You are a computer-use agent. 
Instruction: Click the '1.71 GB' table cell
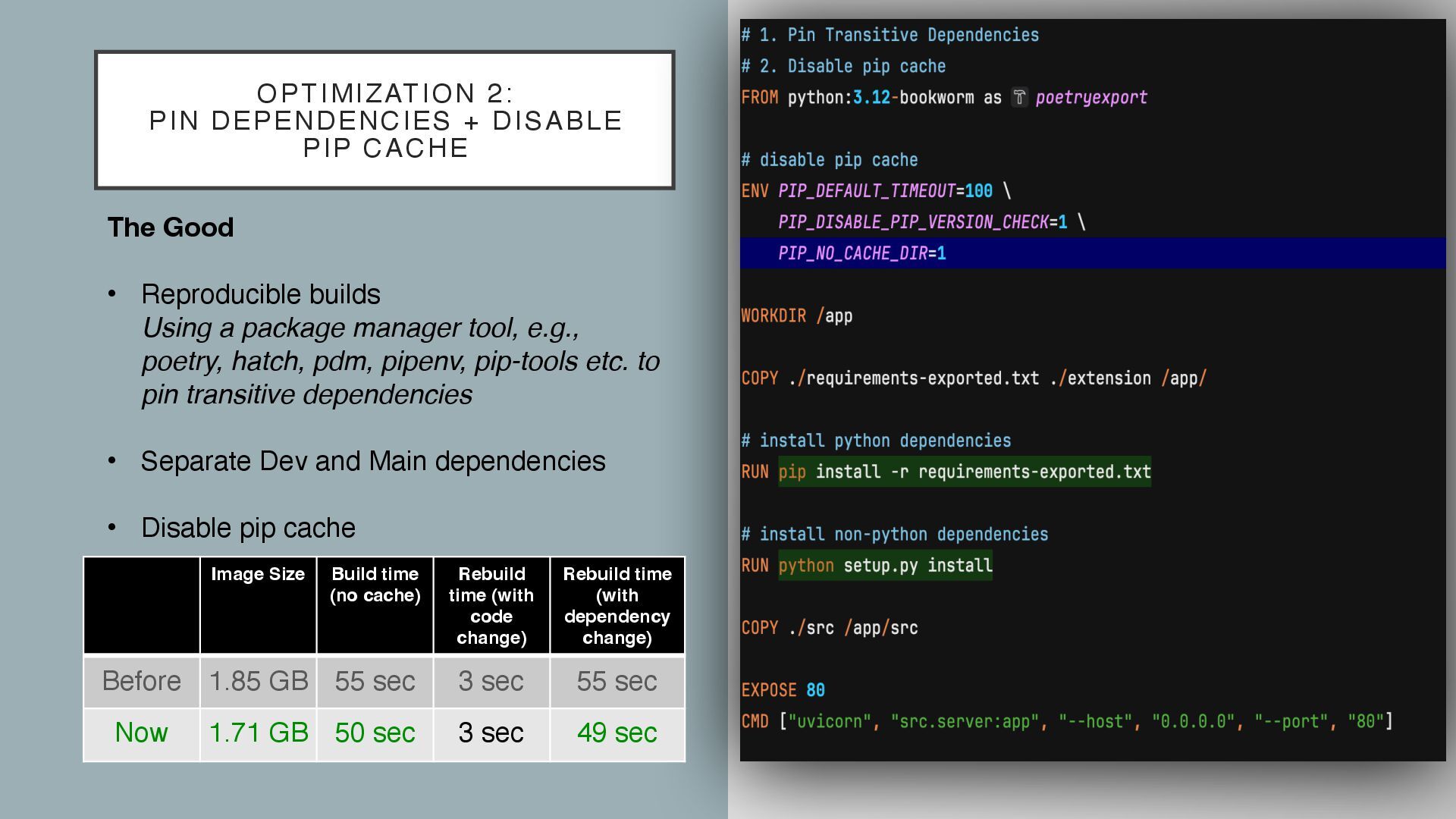click(259, 733)
